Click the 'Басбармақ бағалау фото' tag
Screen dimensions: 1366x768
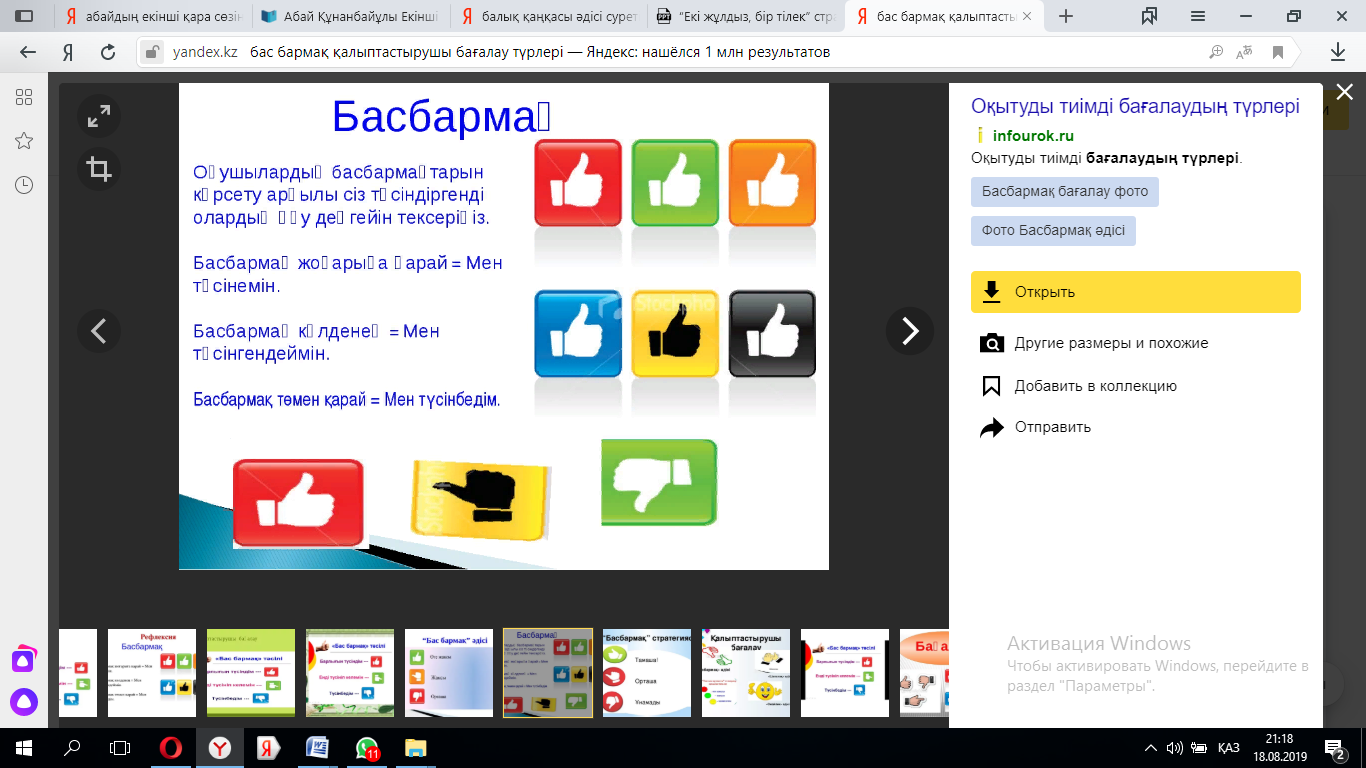coord(1065,192)
